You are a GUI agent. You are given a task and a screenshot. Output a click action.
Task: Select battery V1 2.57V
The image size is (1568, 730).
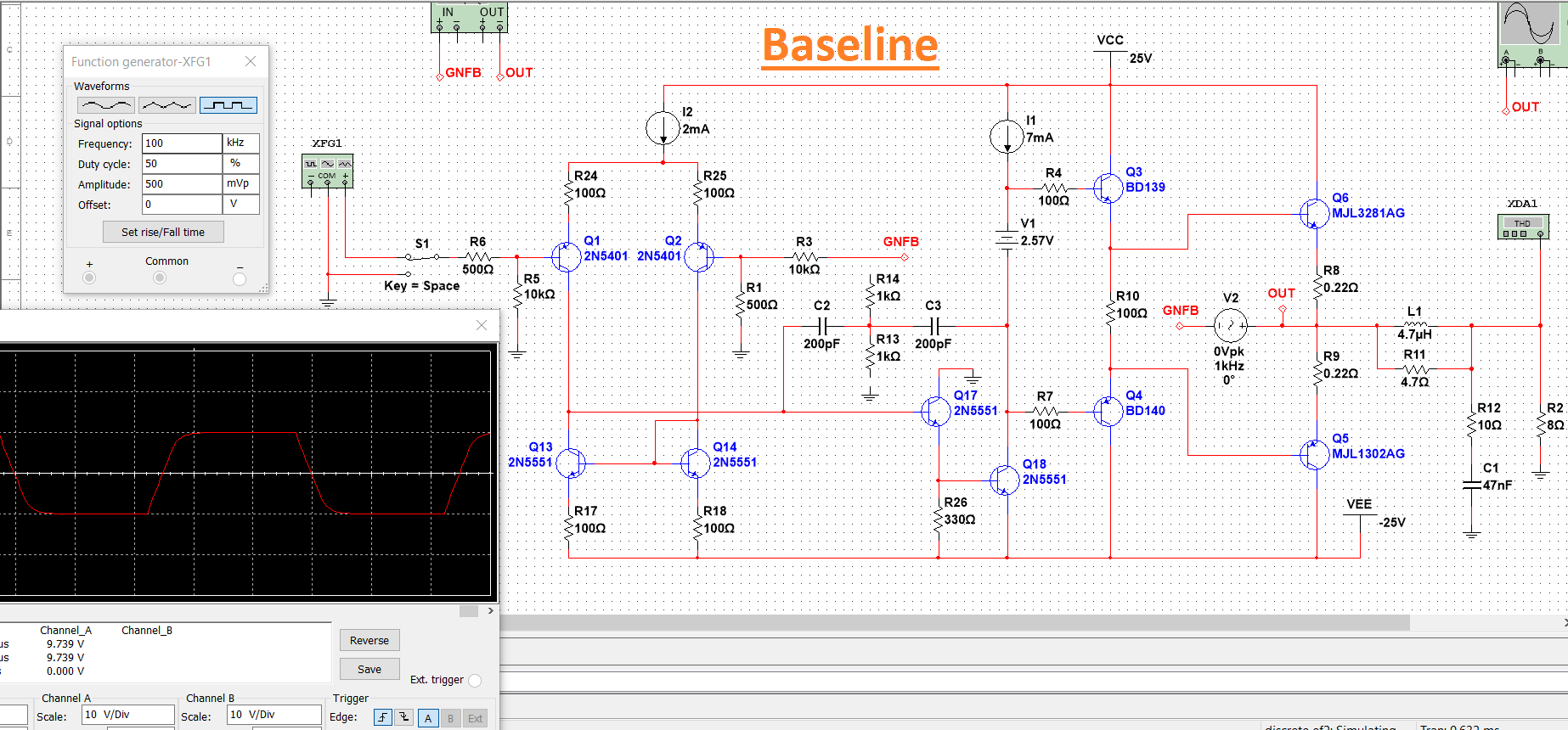click(x=1007, y=240)
